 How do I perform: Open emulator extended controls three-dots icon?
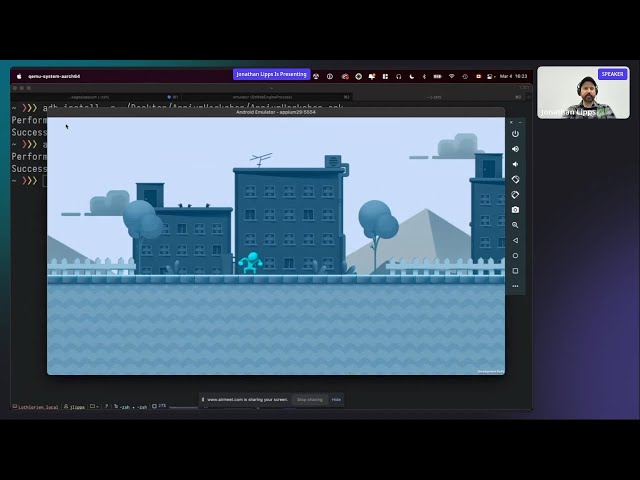[515, 286]
